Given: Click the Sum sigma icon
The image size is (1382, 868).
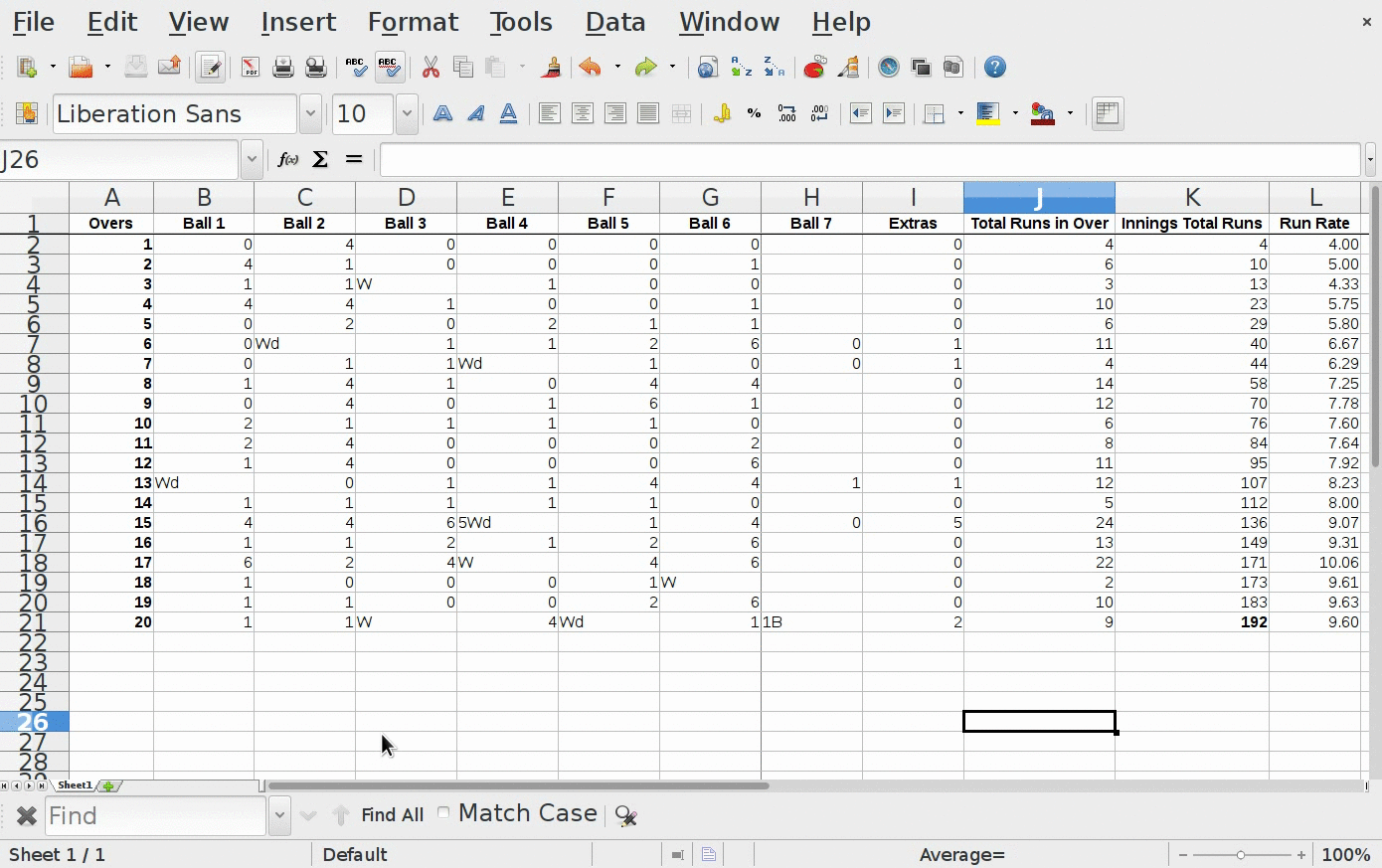Looking at the screenshot, I should (x=320, y=159).
